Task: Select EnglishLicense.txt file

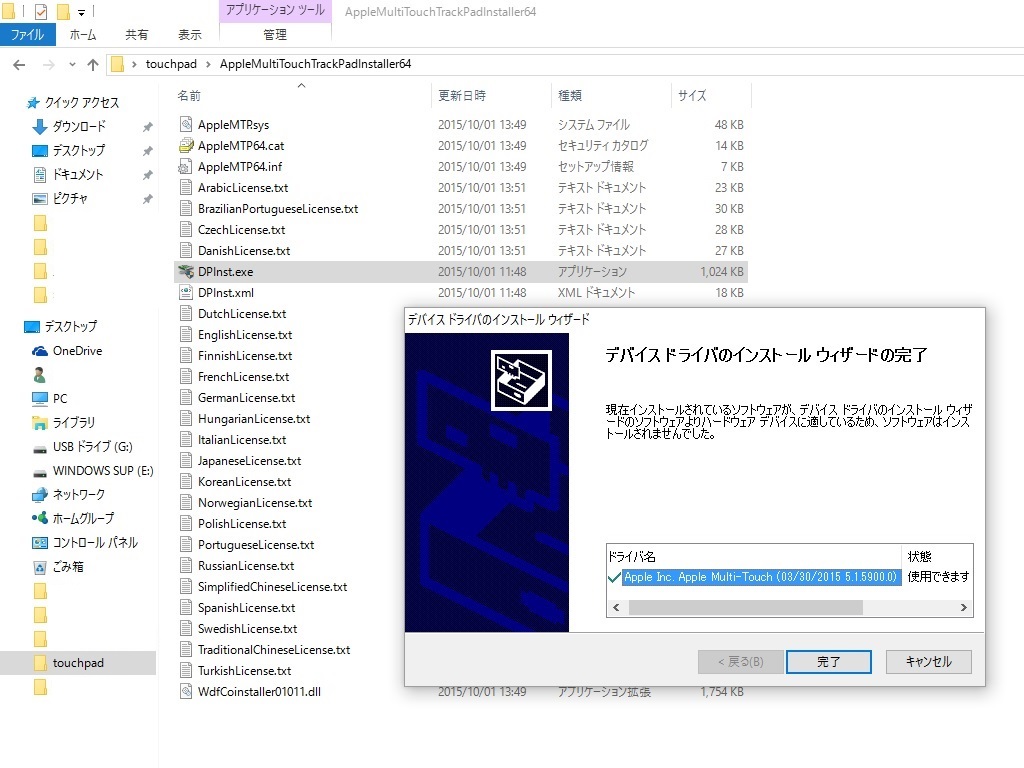Action: pyautogui.click(x=245, y=335)
